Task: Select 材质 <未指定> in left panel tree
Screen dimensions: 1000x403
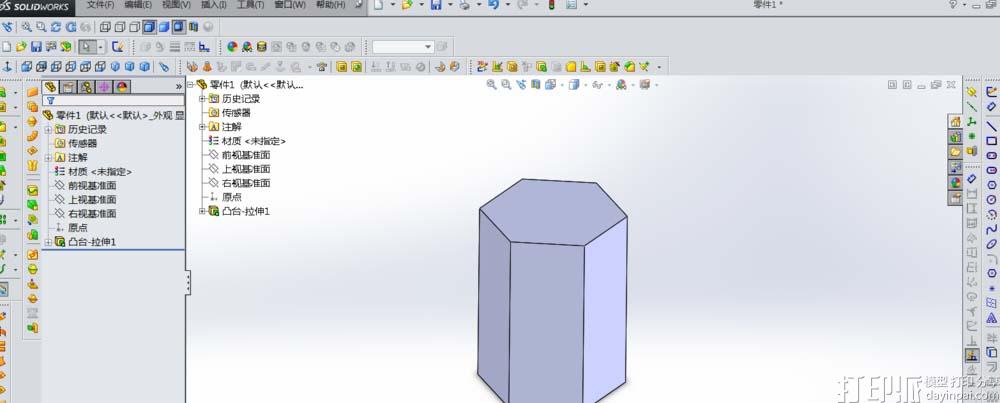Action: pos(99,172)
